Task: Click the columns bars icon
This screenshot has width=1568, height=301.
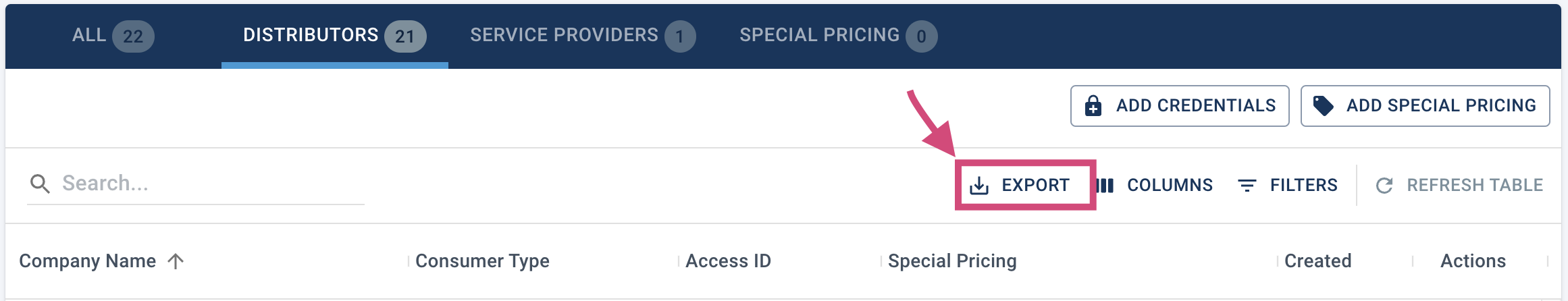Action: tap(1105, 186)
